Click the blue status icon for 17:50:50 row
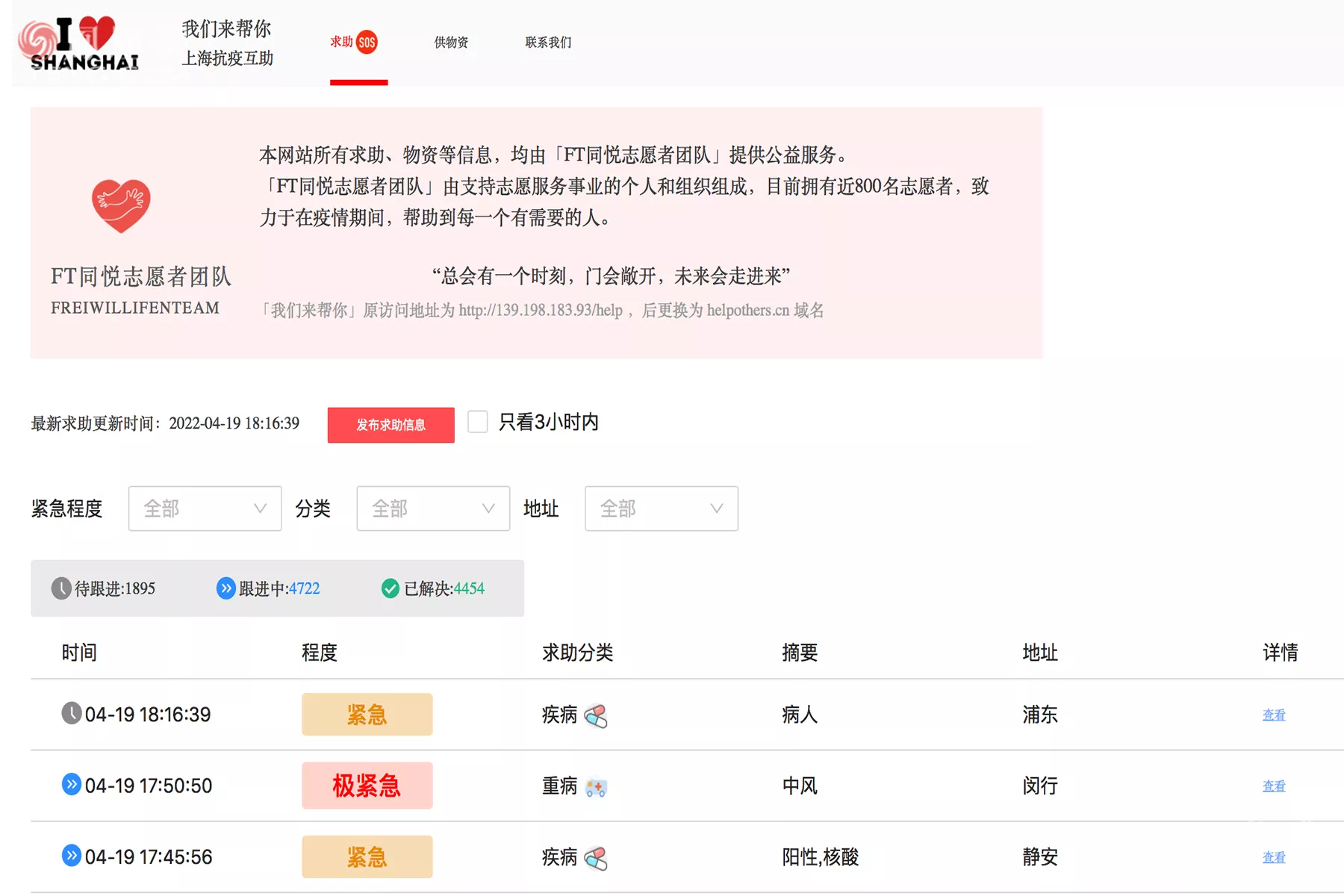Image resolution: width=1344 pixels, height=896 pixels. (71, 784)
